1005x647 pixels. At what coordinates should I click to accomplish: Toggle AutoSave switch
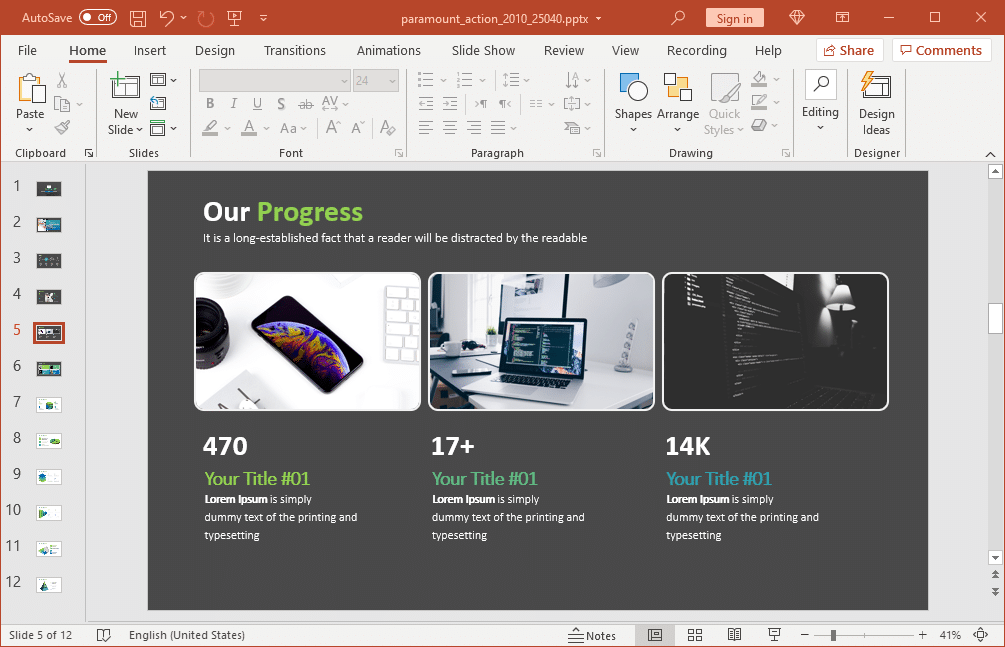pyautogui.click(x=97, y=18)
